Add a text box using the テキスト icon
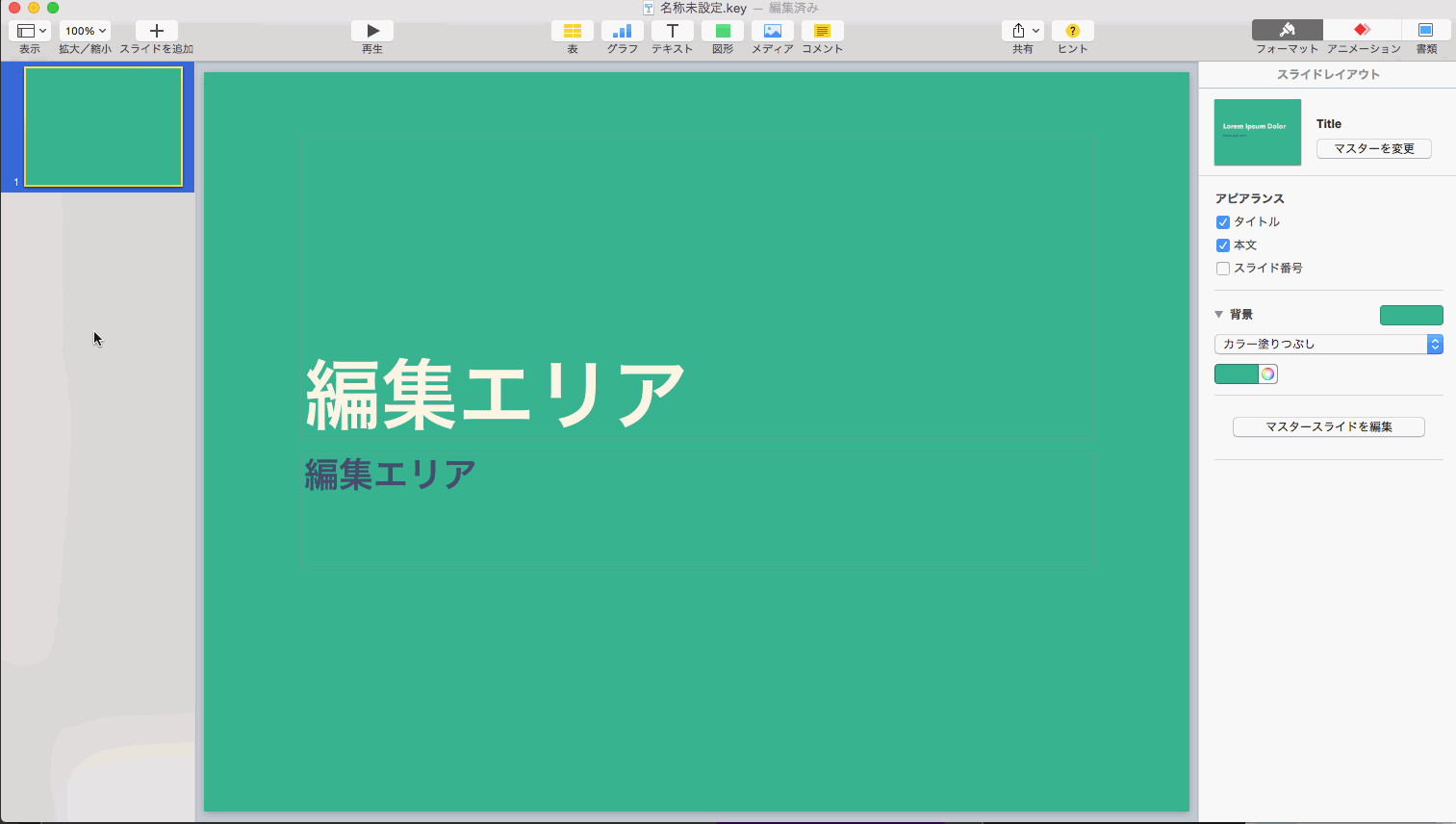Screen dimensions: 1456x824 coord(673,31)
